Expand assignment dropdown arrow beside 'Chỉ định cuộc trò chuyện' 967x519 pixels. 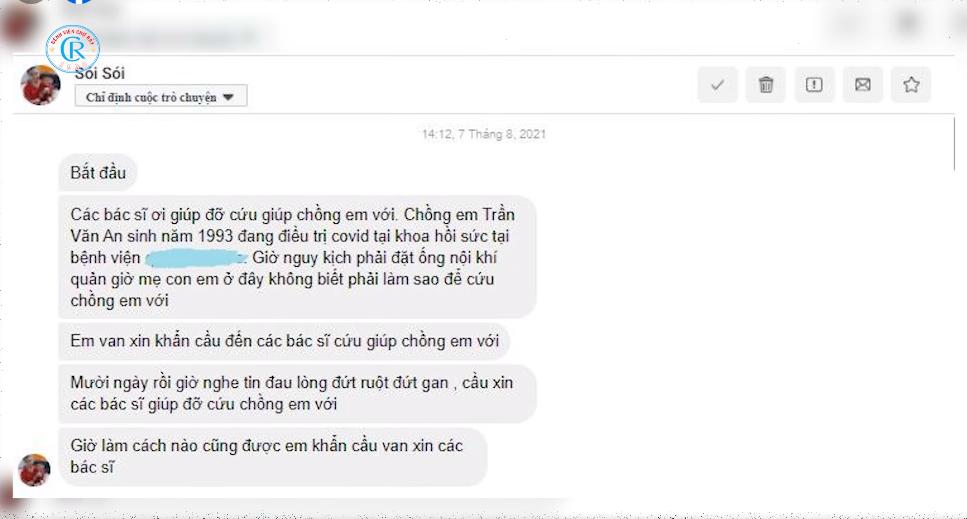(x=228, y=97)
